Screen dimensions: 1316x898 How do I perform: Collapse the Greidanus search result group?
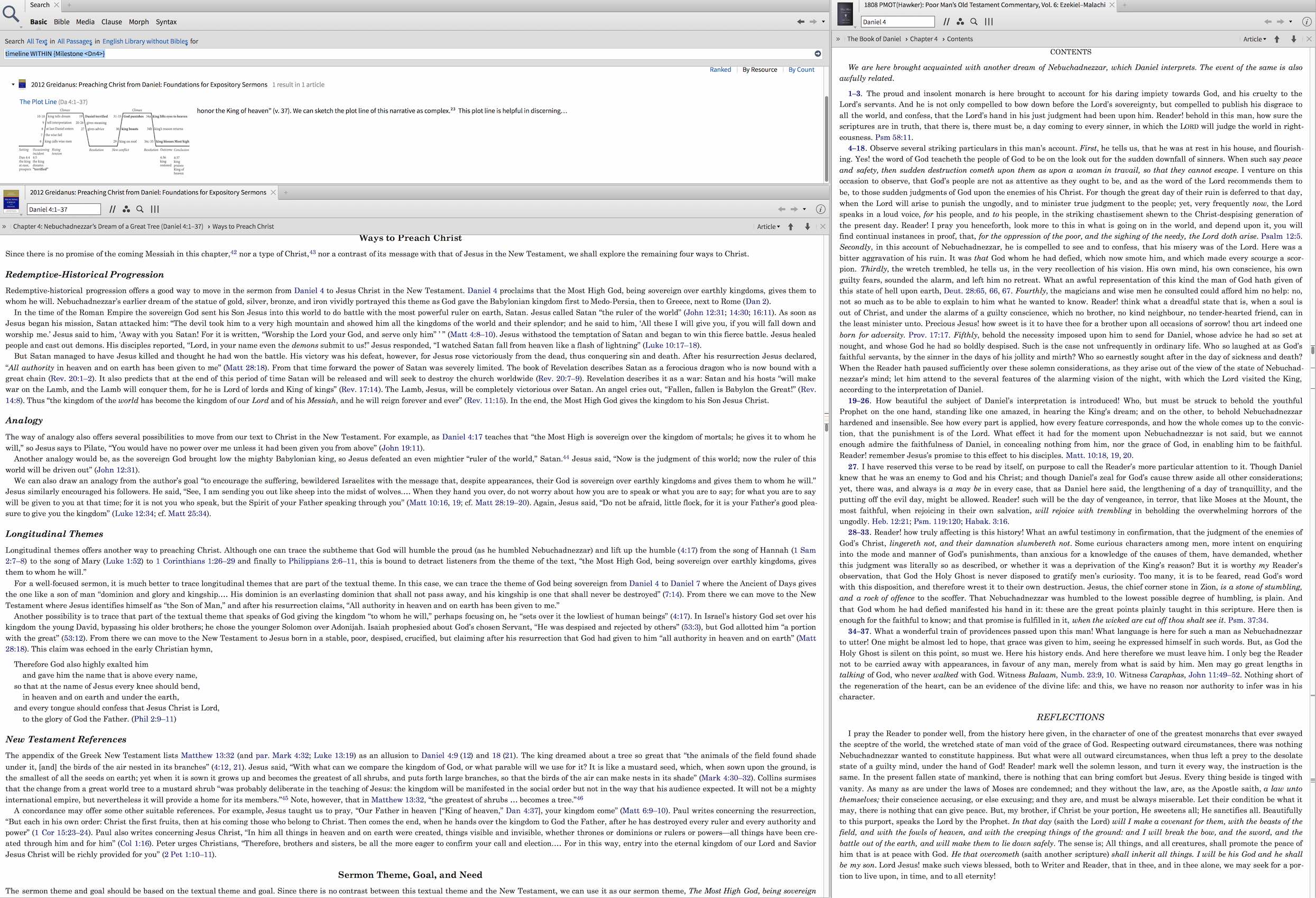tap(13, 85)
